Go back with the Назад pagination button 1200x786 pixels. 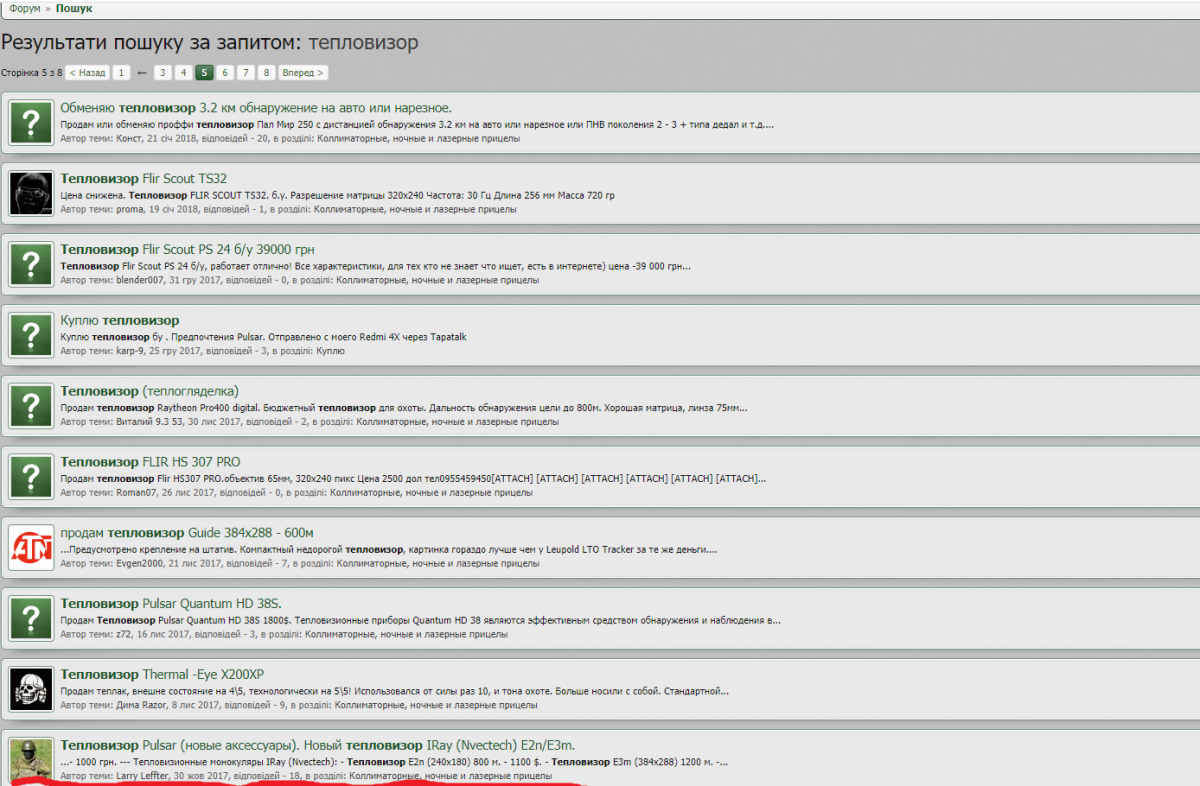(x=87, y=73)
